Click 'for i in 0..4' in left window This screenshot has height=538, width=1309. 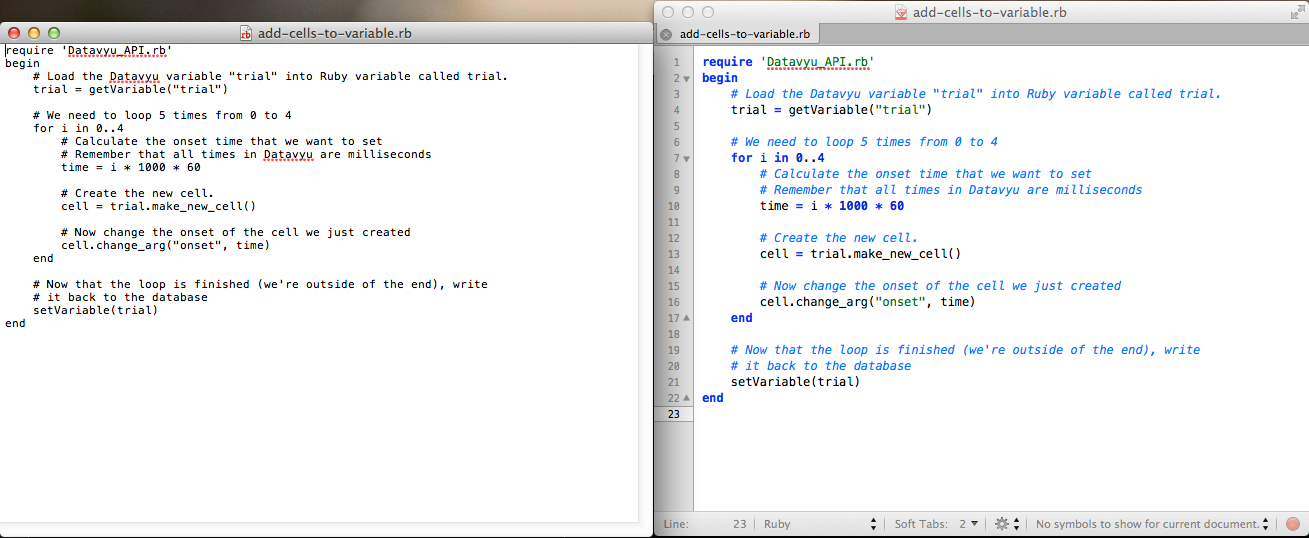coord(78,128)
